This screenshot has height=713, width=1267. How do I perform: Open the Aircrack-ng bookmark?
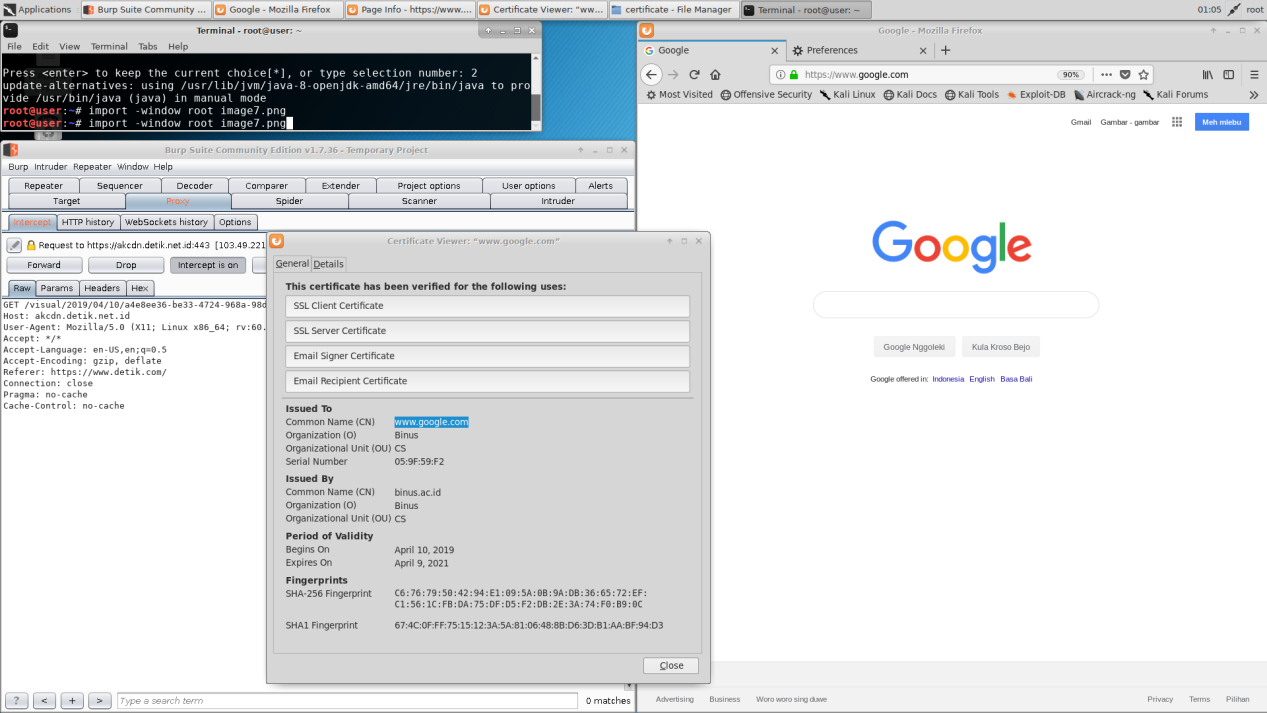1104,95
